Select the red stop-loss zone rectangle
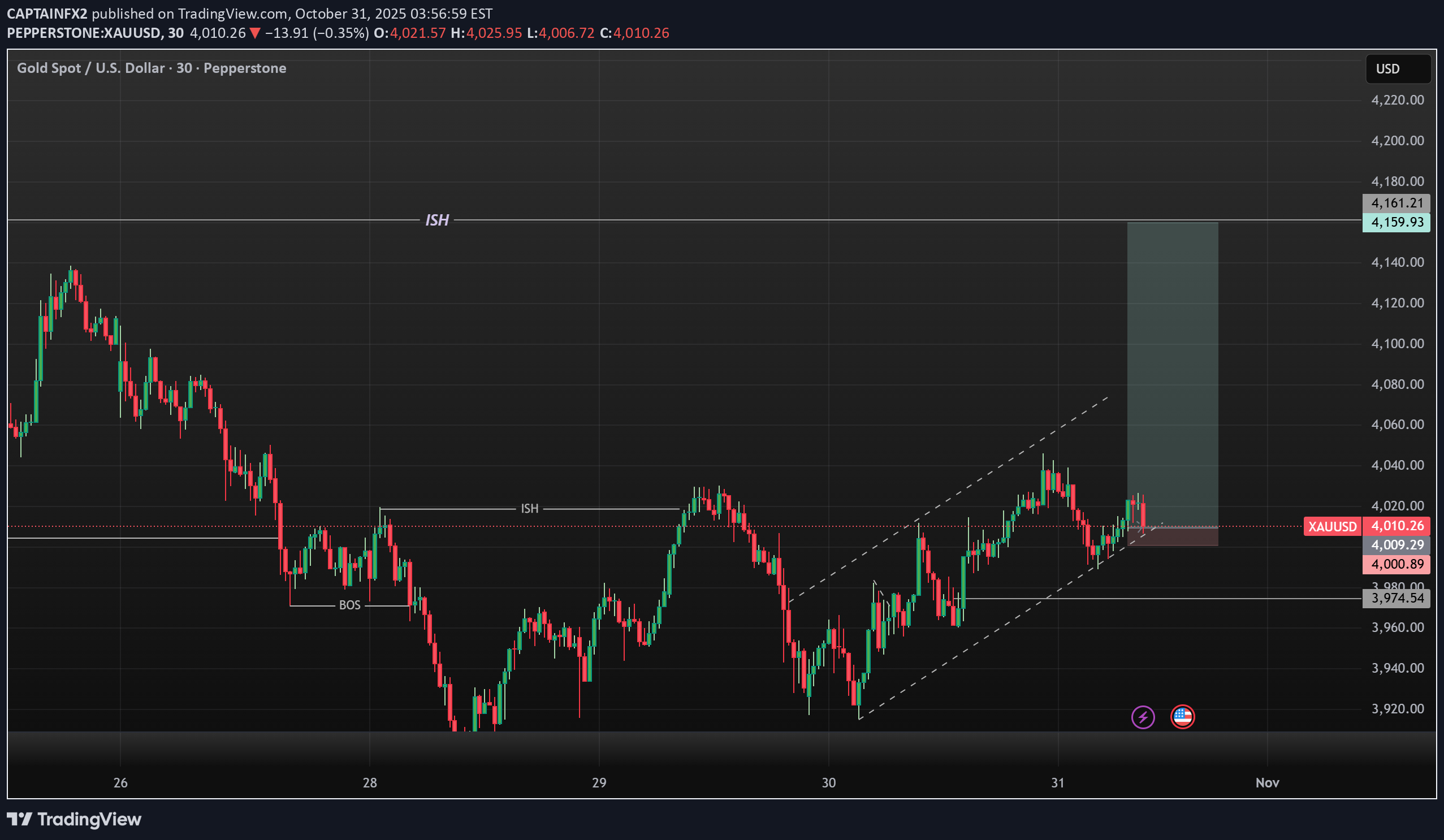 click(1173, 537)
